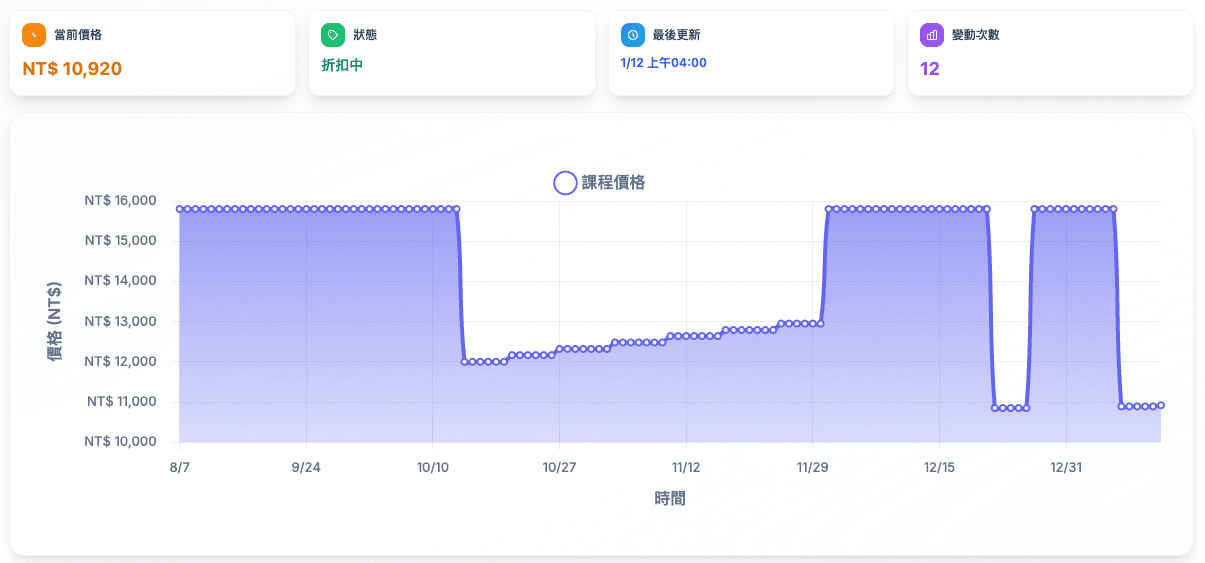Click the change count value 12
1205x563 pixels.
pyautogui.click(x=930, y=69)
